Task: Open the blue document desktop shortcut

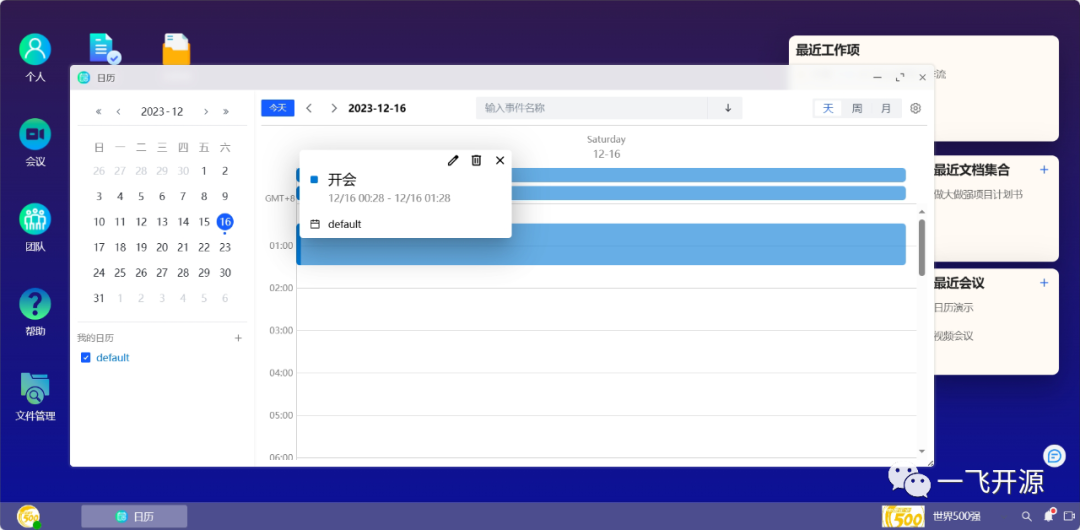Action: point(105,49)
